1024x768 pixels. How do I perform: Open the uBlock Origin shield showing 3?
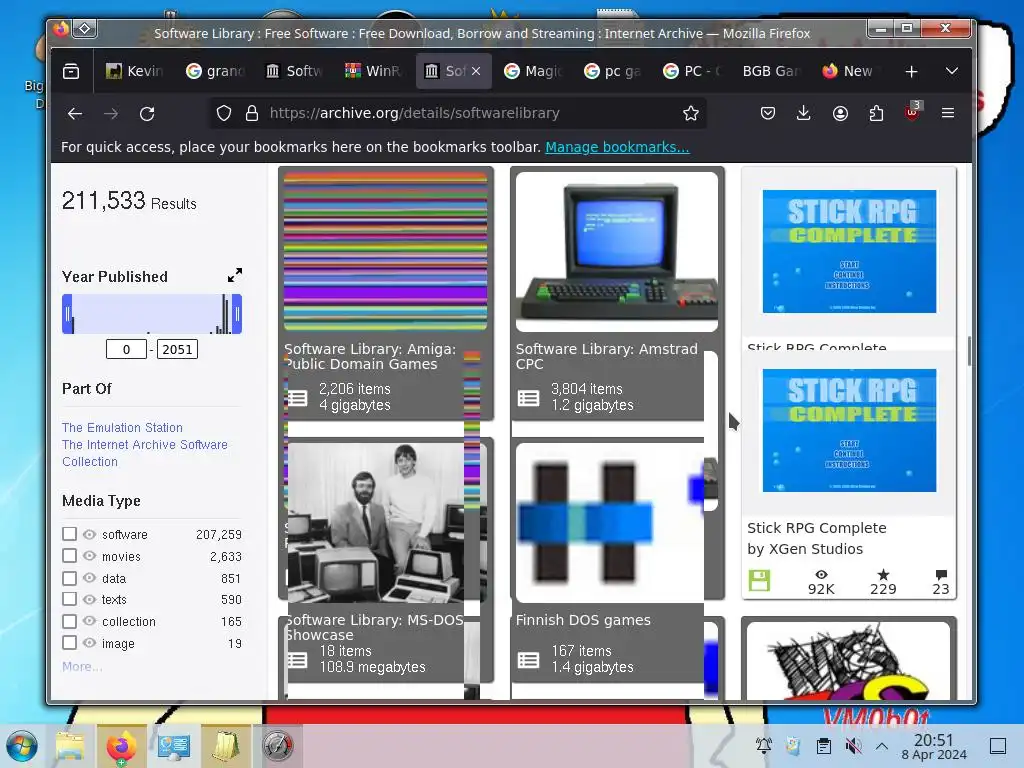[x=912, y=111]
